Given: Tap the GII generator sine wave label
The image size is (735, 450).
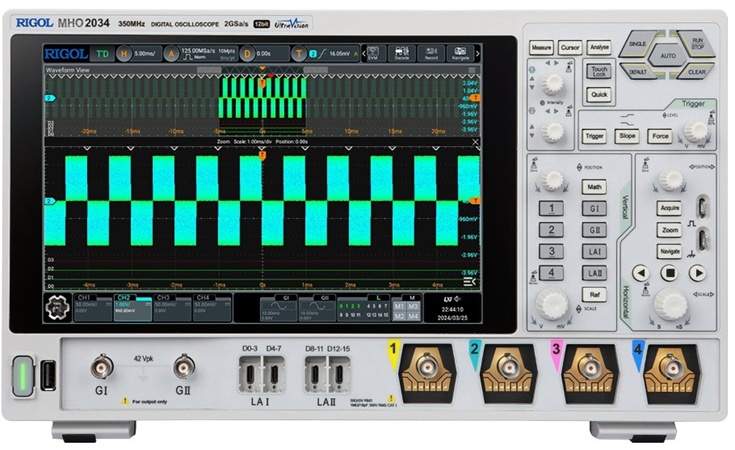Looking at the screenshot, I should pyautogui.click(x=317, y=308).
